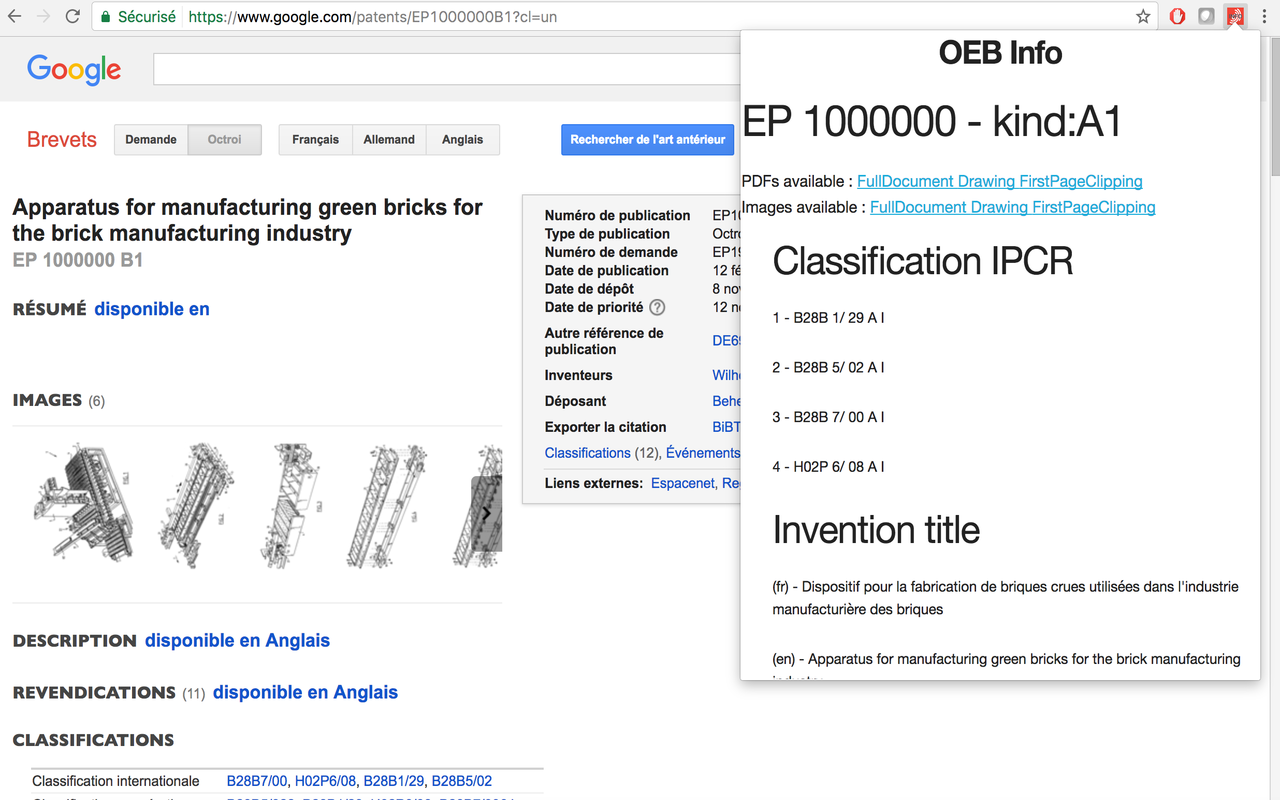Switch language to Français
The height and width of the screenshot is (800, 1280).
click(x=315, y=140)
